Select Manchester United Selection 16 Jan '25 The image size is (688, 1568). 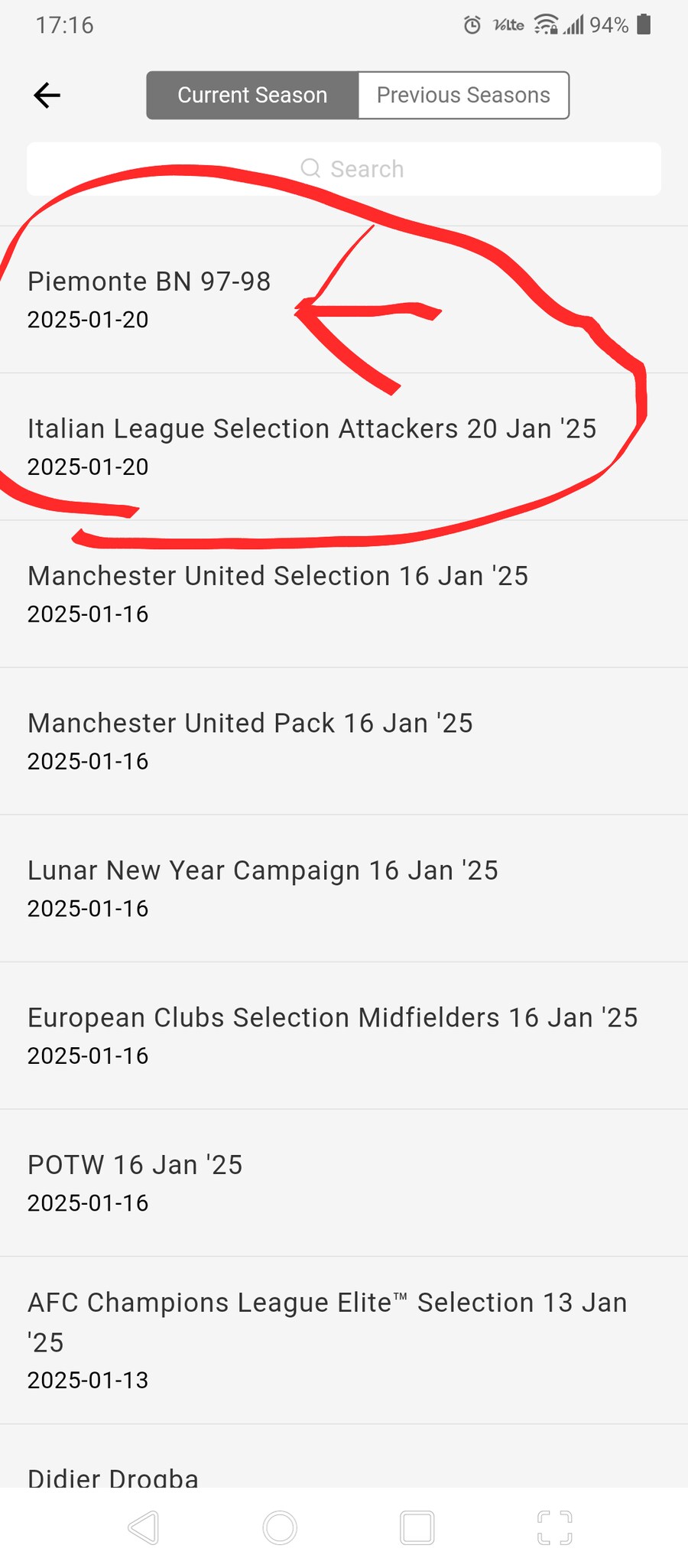tap(278, 594)
